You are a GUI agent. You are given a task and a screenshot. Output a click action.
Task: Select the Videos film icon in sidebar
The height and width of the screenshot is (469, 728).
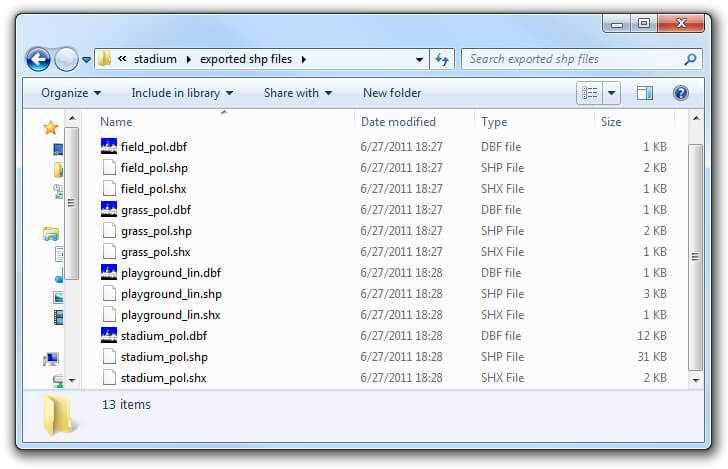click(58, 318)
